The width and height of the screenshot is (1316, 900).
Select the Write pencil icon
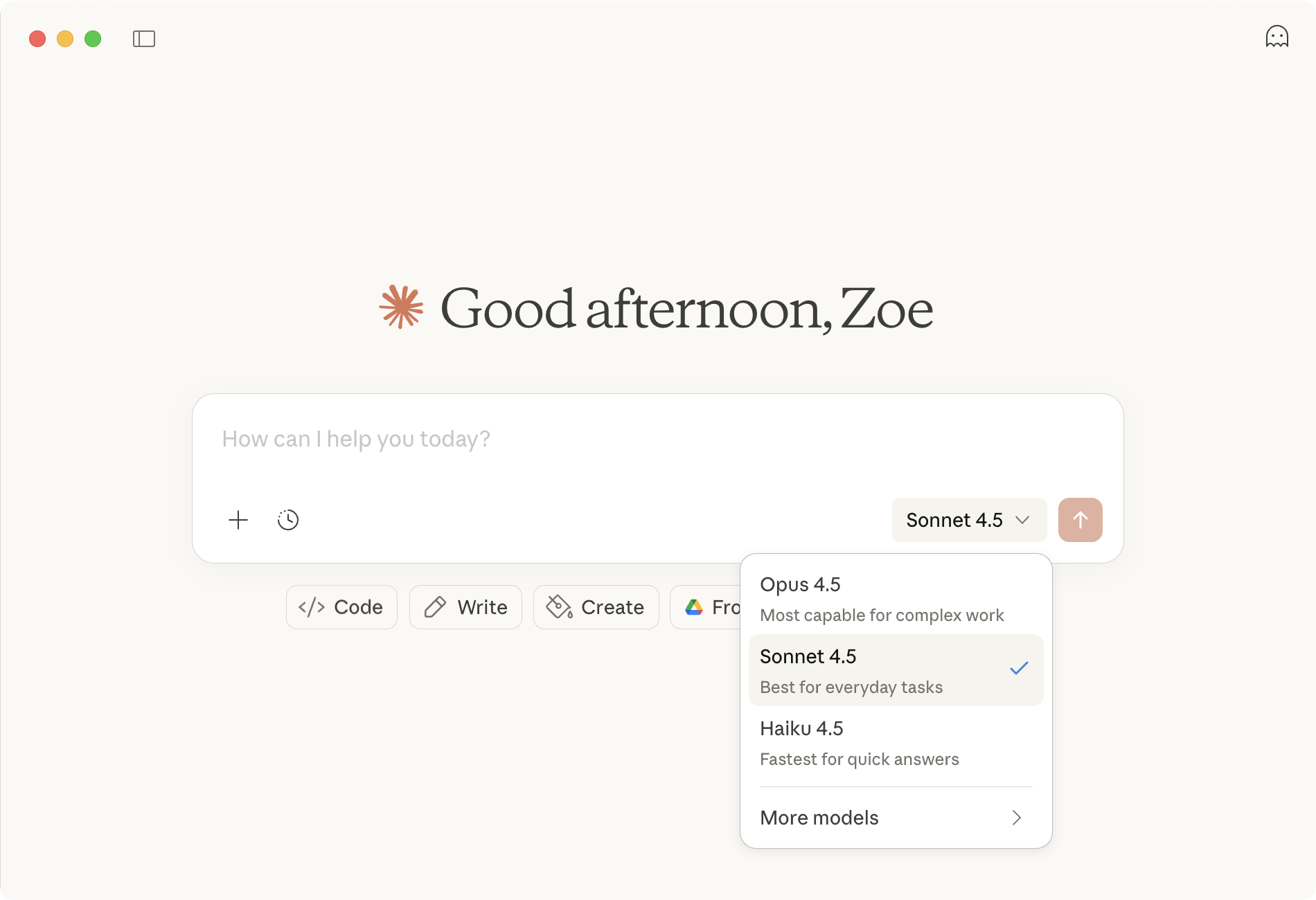tap(436, 607)
